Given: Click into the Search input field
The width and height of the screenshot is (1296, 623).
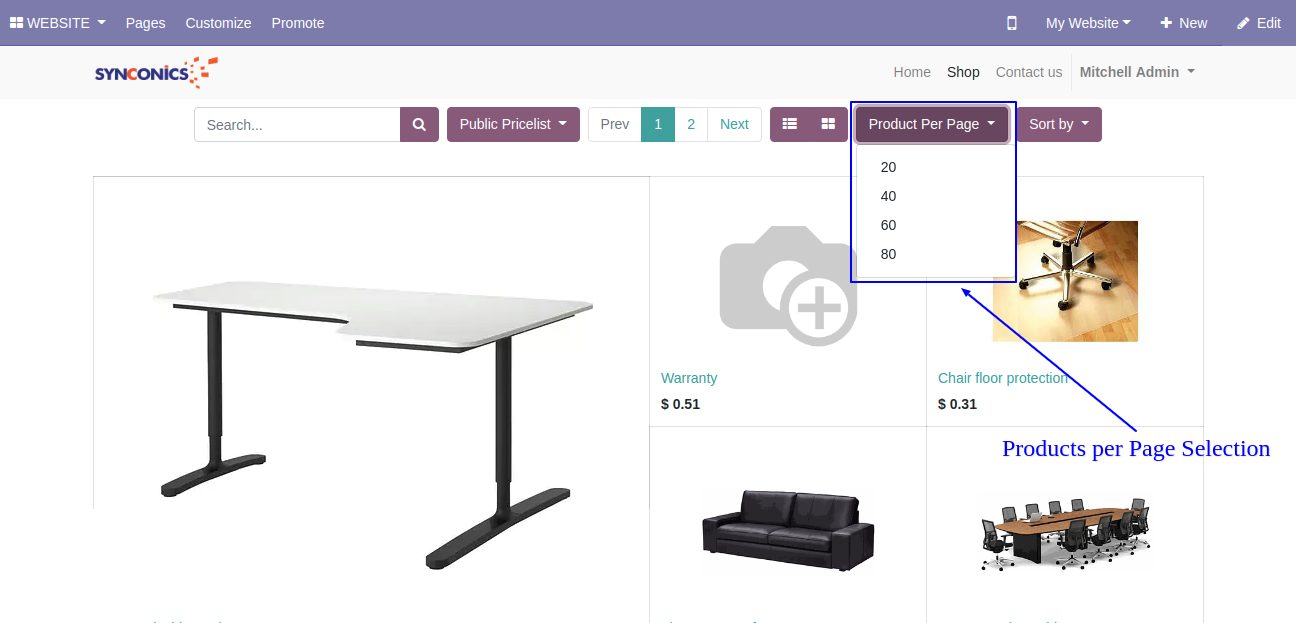Looking at the screenshot, I should (297, 124).
